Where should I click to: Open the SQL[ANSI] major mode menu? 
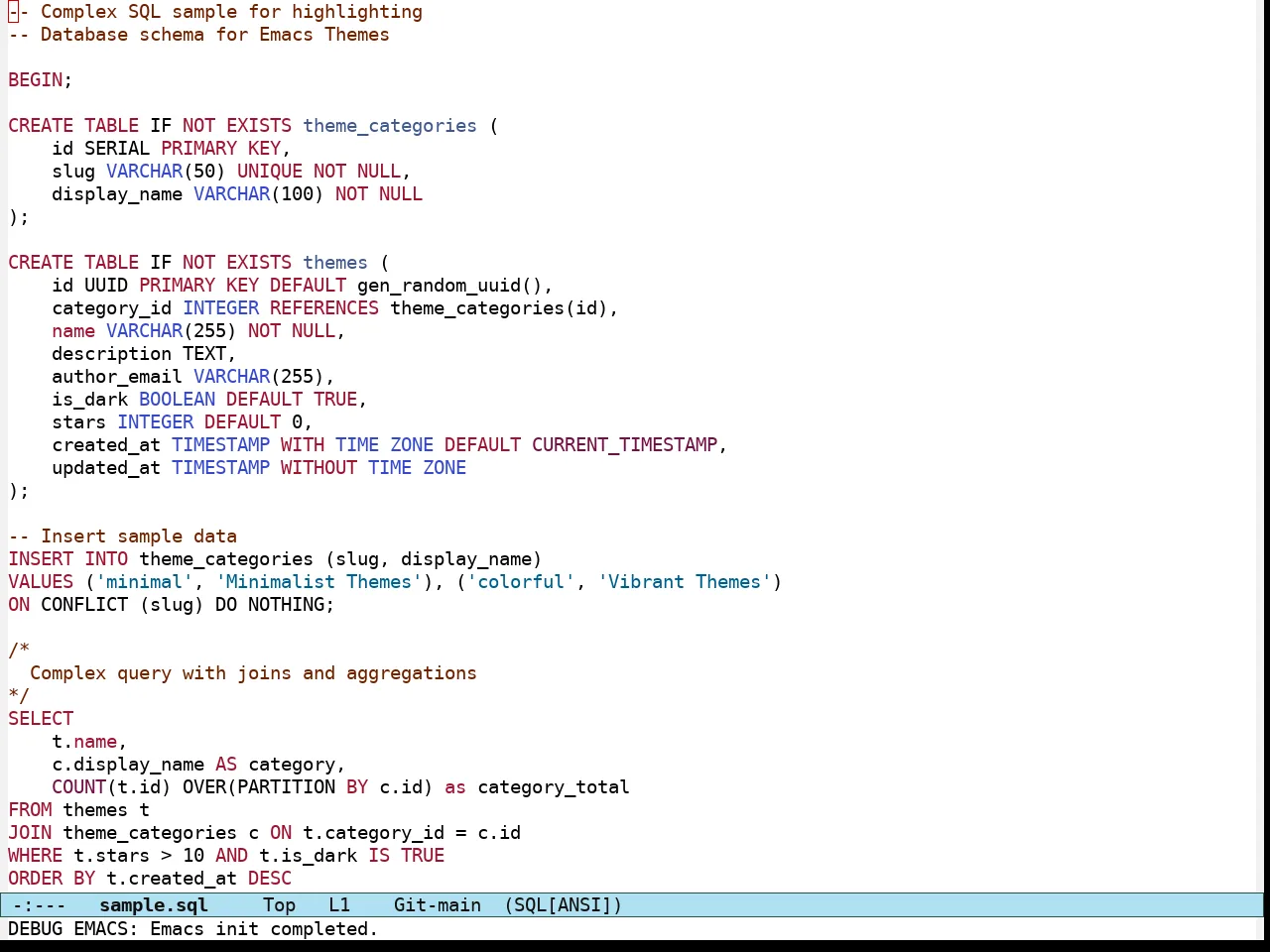coord(563,904)
